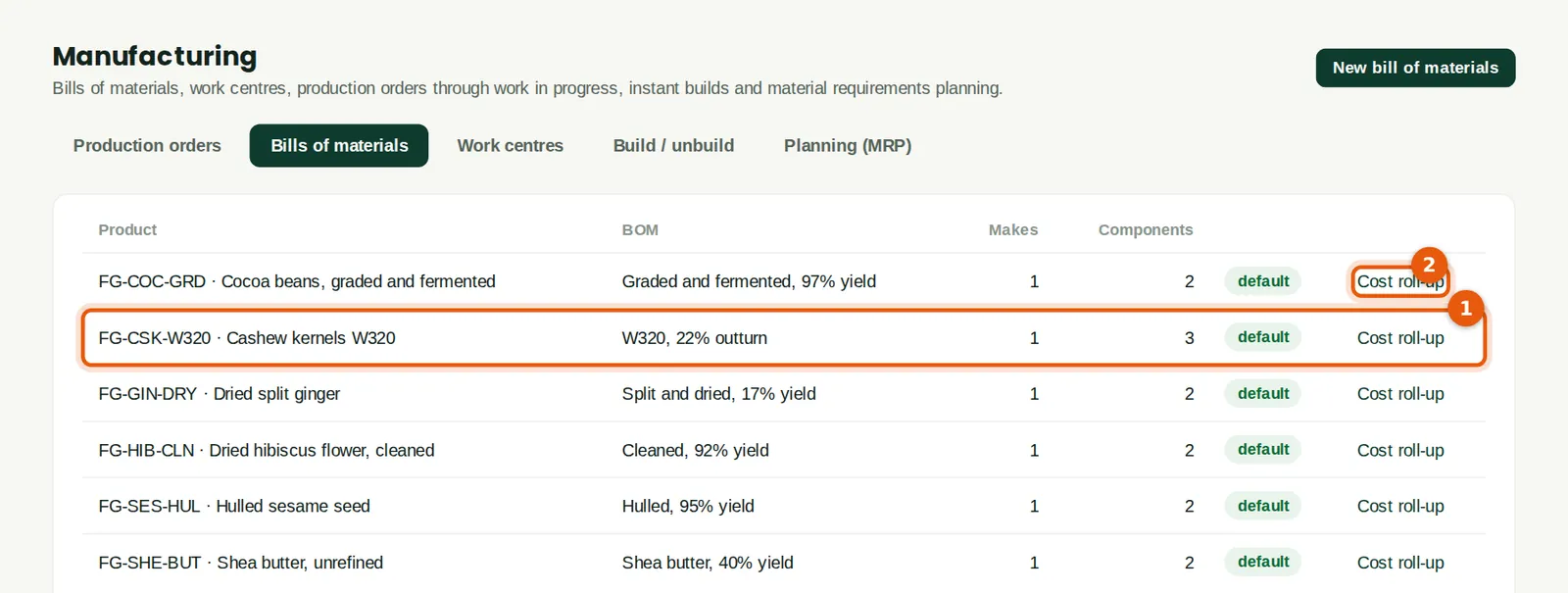This screenshot has width=1568, height=593.
Task: Click the Shea butter, 40% yield BOM
Action: tap(708, 563)
